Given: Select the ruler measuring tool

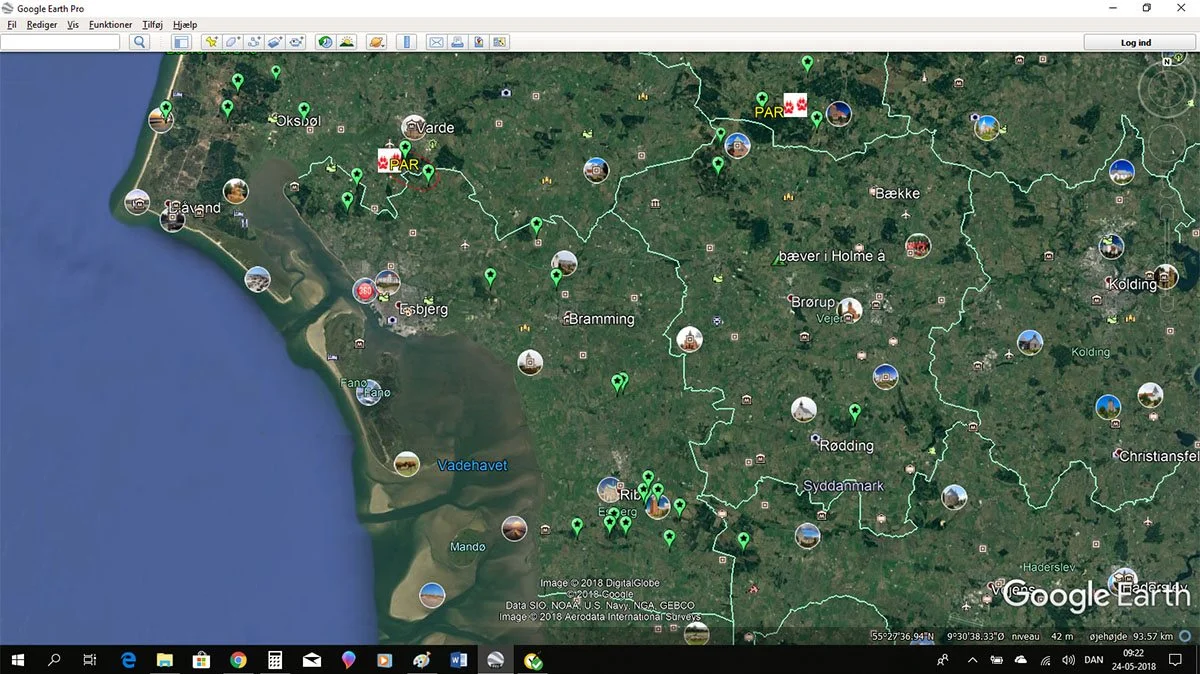Looking at the screenshot, I should click(406, 42).
